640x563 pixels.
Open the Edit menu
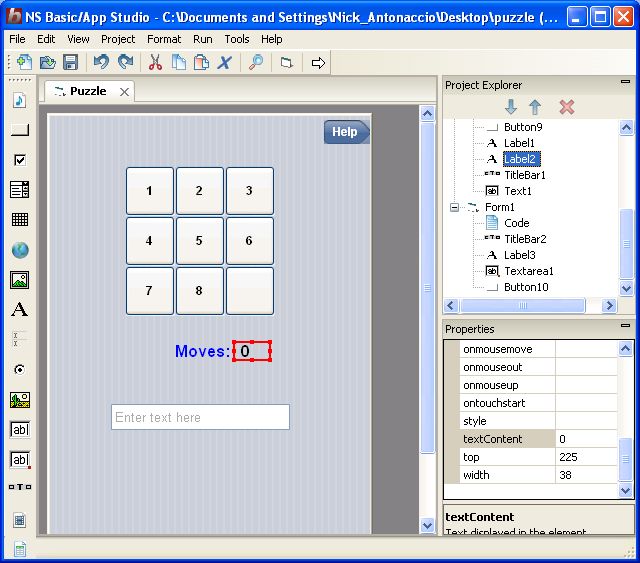click(46, 39)
